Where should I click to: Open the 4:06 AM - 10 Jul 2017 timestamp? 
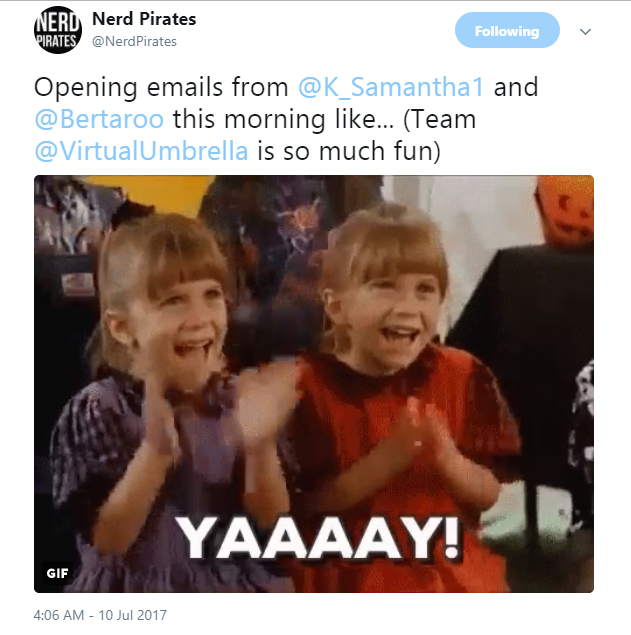click(100, 615)
